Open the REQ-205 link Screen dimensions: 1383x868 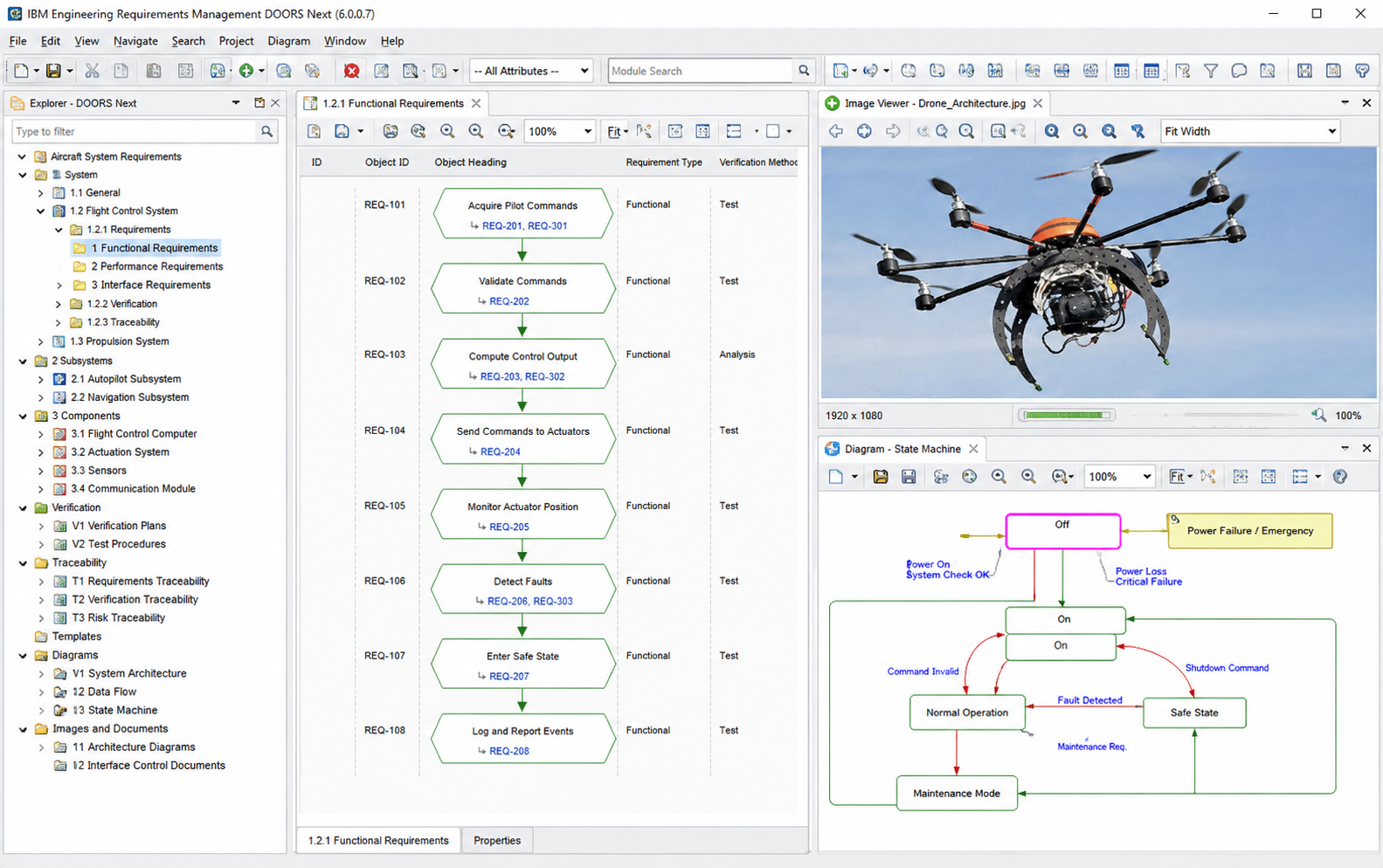(509, 527)
